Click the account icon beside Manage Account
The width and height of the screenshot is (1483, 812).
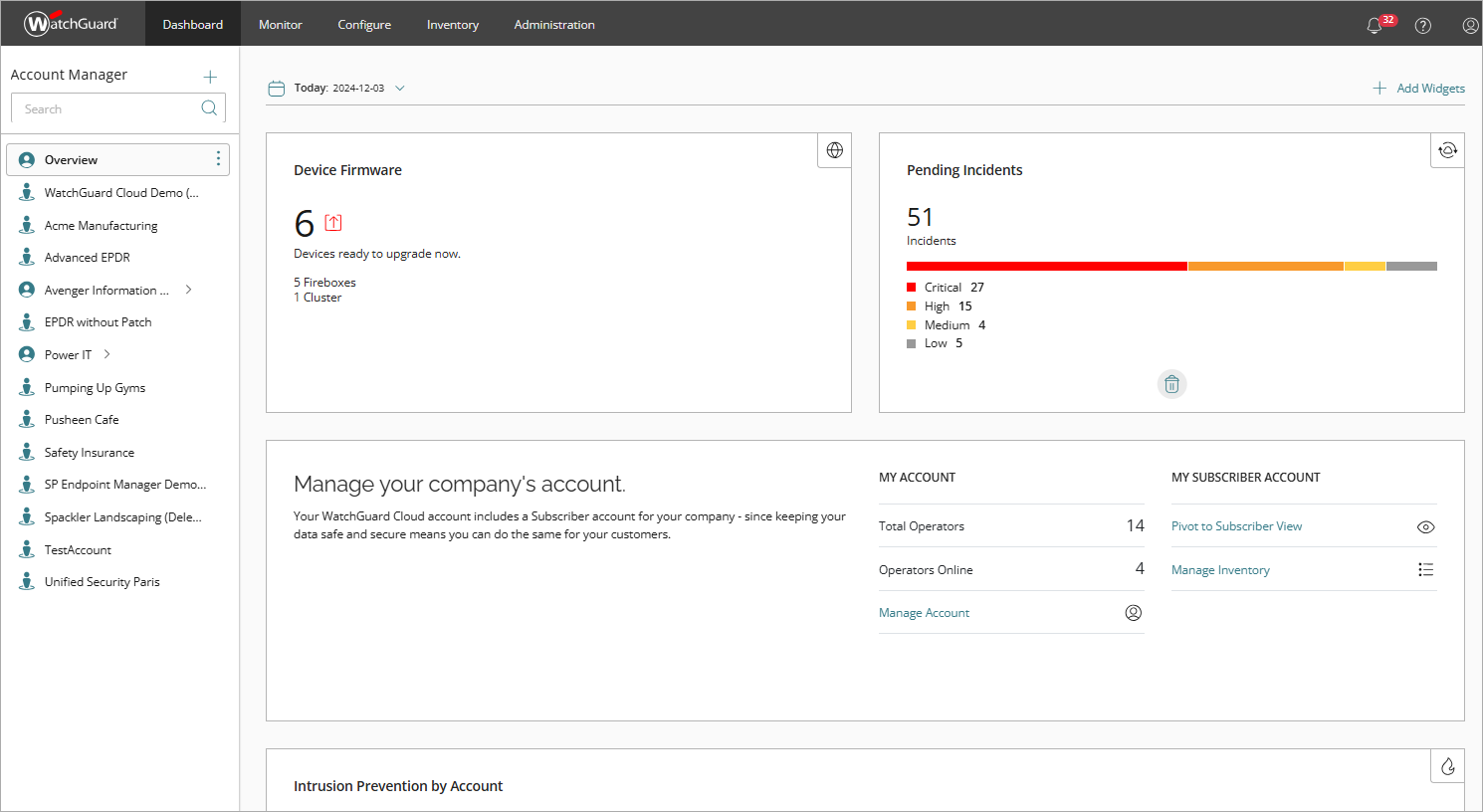[x=1133, y=612]
